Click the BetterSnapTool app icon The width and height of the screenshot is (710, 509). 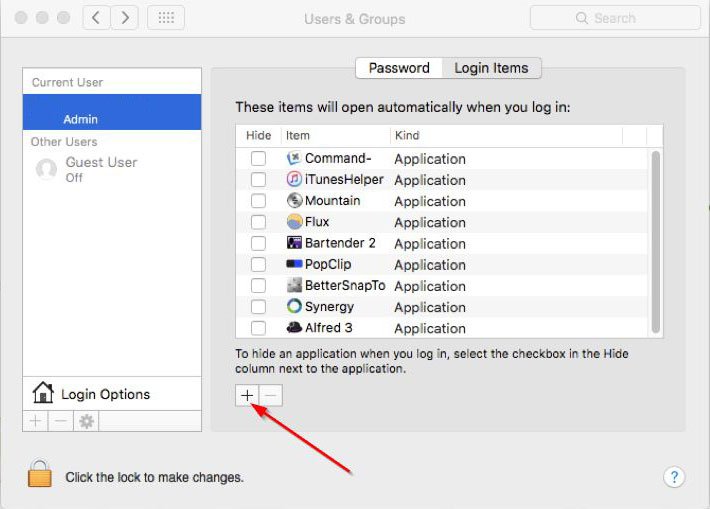tap(294, 285)
